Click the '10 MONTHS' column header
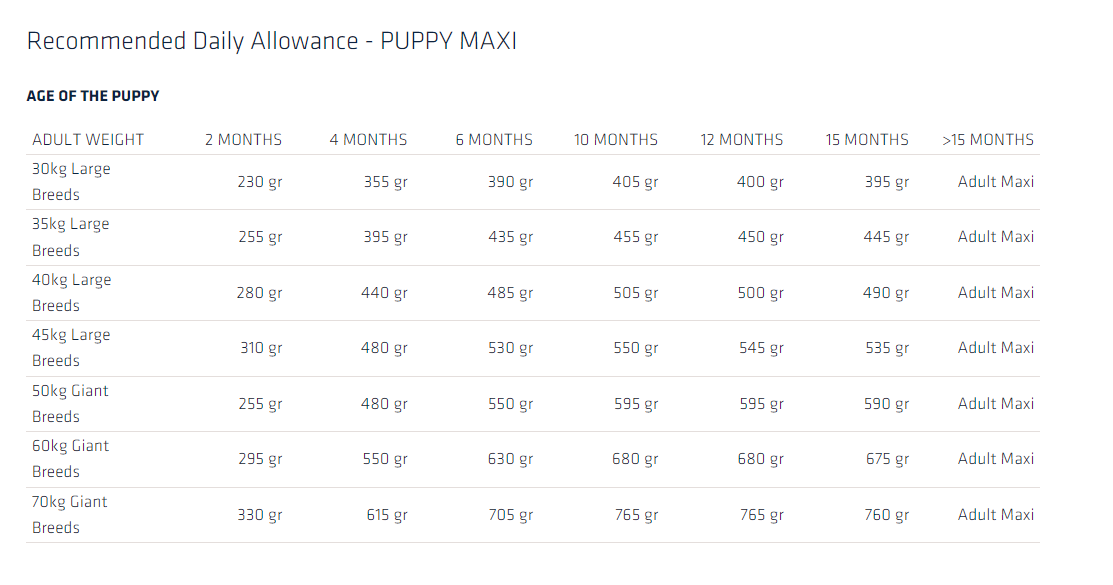Image resolution: width=1113 pixels, height=585 pixels. [616, 140]
